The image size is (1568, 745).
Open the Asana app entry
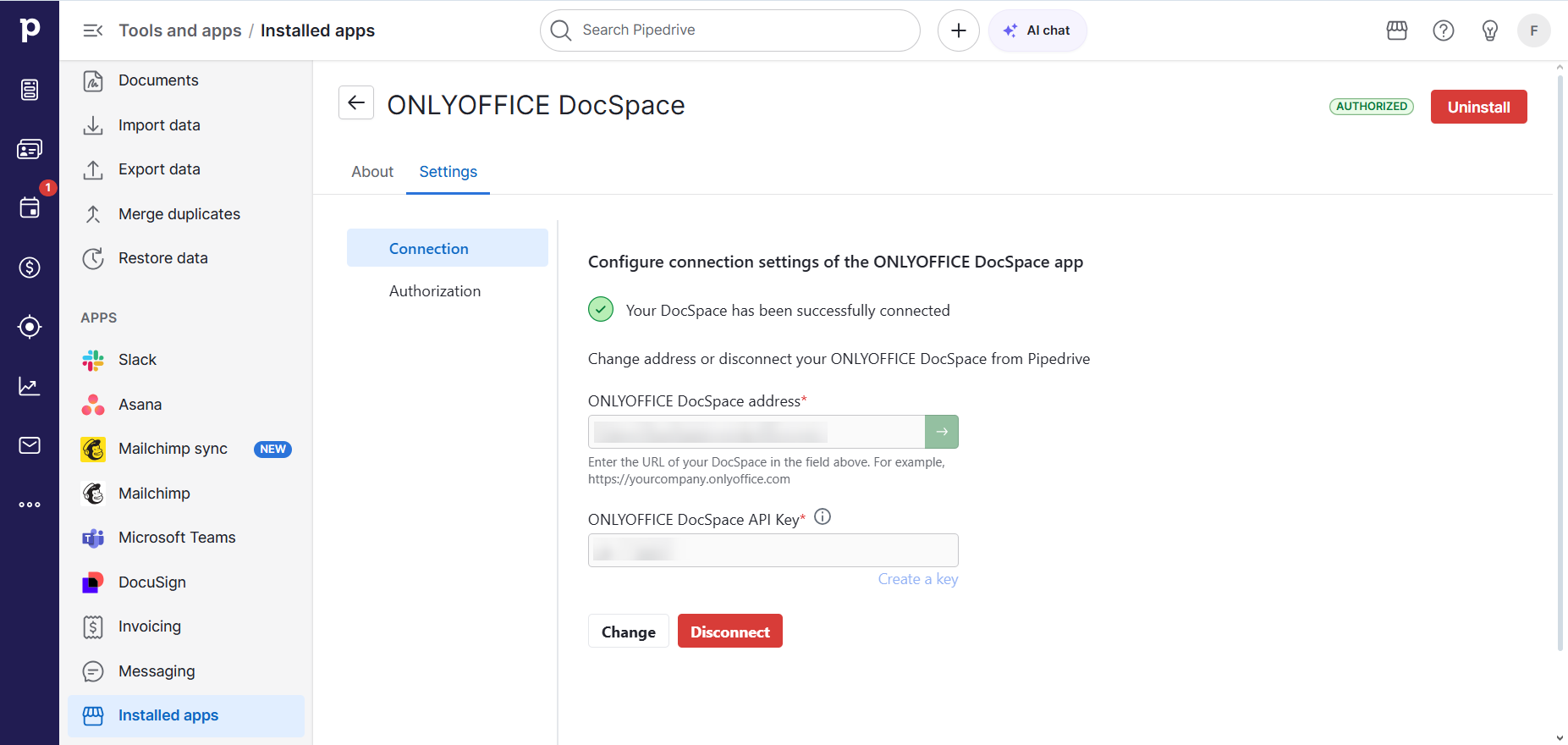[186, 405]
